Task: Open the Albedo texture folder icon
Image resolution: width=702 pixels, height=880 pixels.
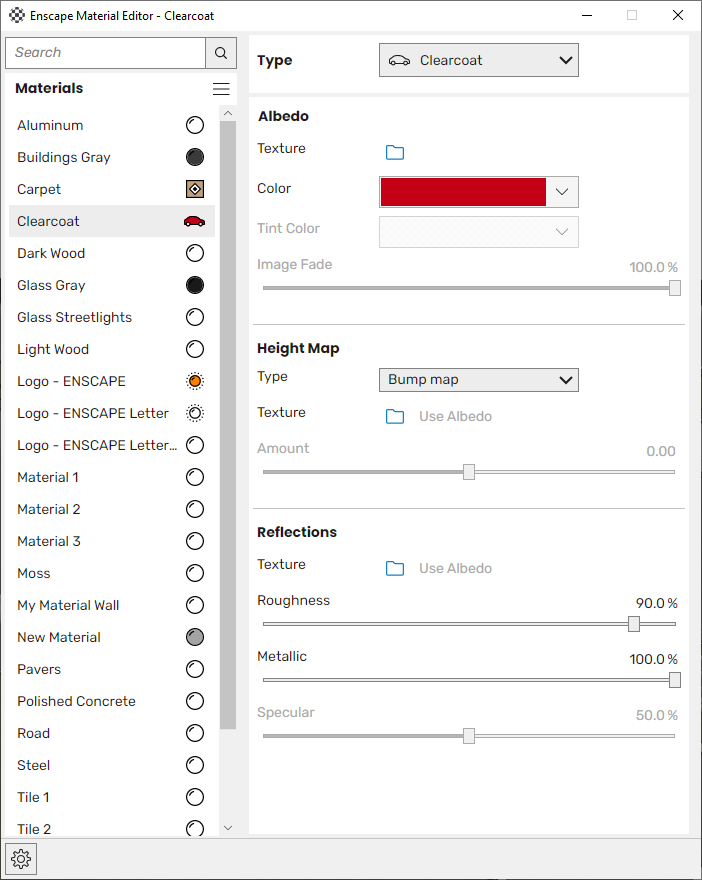Action: [394, 152]
